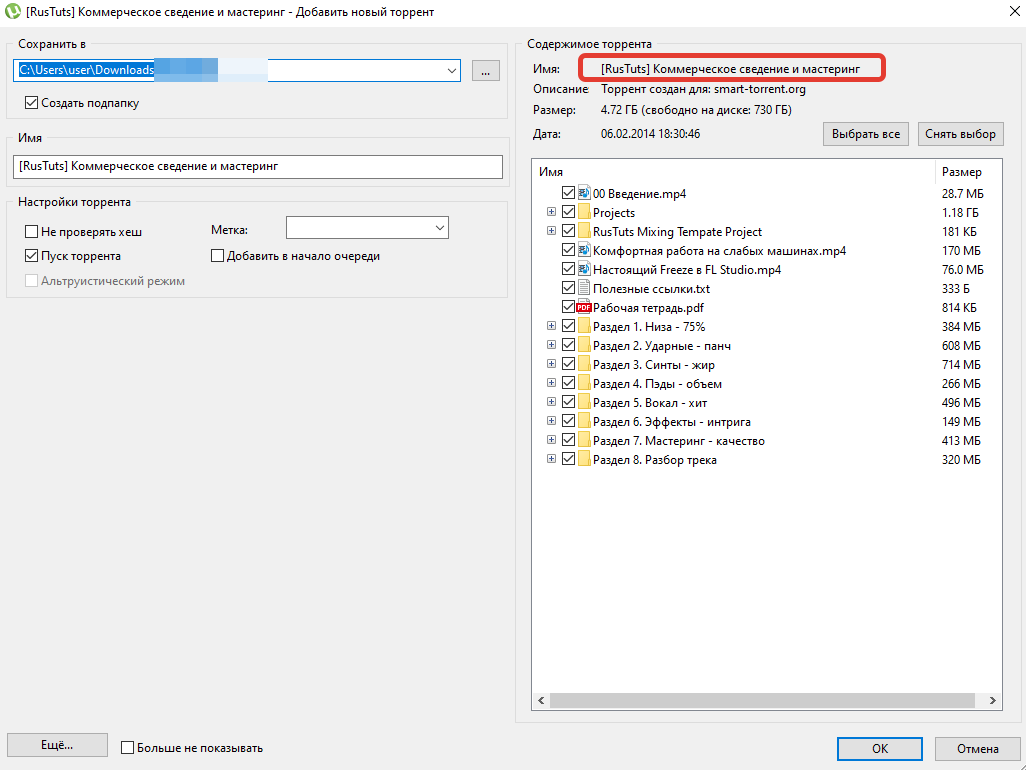This screenshot has width=1026, height=770.
Task: Select the Настоящий Freeze в FL Studio.mp4 row
Action: click(767, 270)
